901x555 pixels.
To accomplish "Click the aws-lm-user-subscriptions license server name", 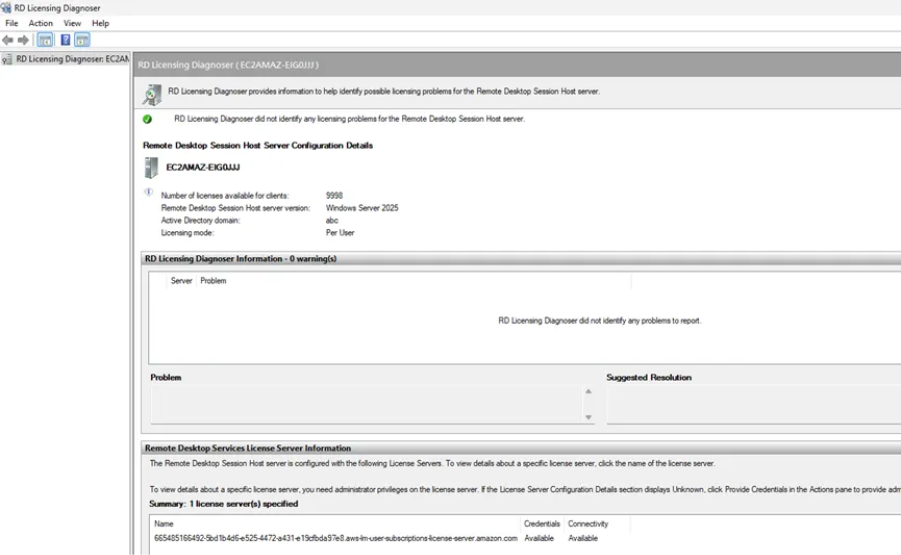I will point(336,538).
